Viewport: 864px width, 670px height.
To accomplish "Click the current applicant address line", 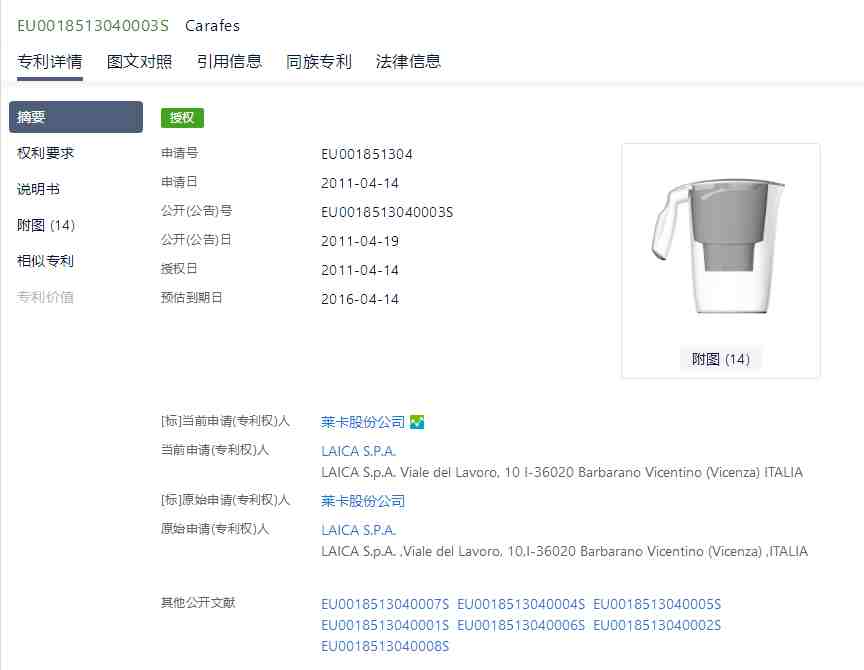I will pyautogui.click(x=562, y=472).
